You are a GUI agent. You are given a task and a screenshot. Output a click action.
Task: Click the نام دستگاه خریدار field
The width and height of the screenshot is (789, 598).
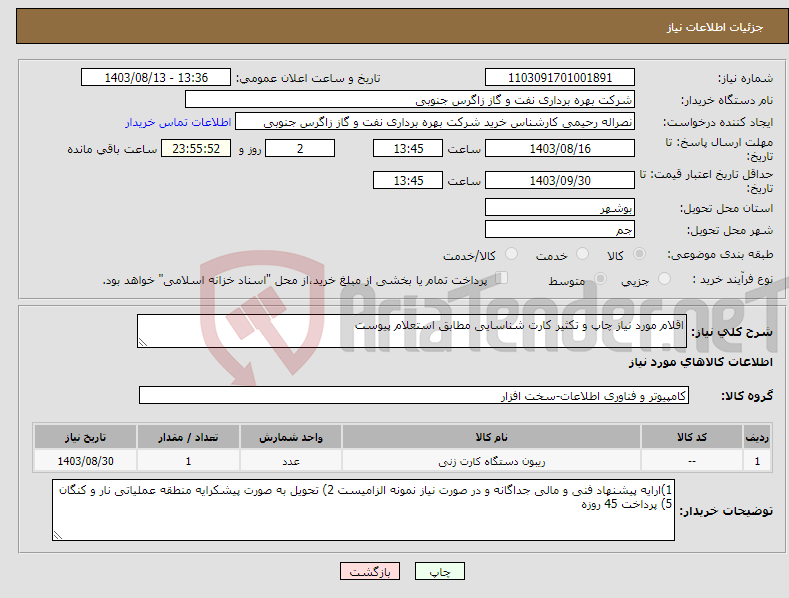[410, 99]
